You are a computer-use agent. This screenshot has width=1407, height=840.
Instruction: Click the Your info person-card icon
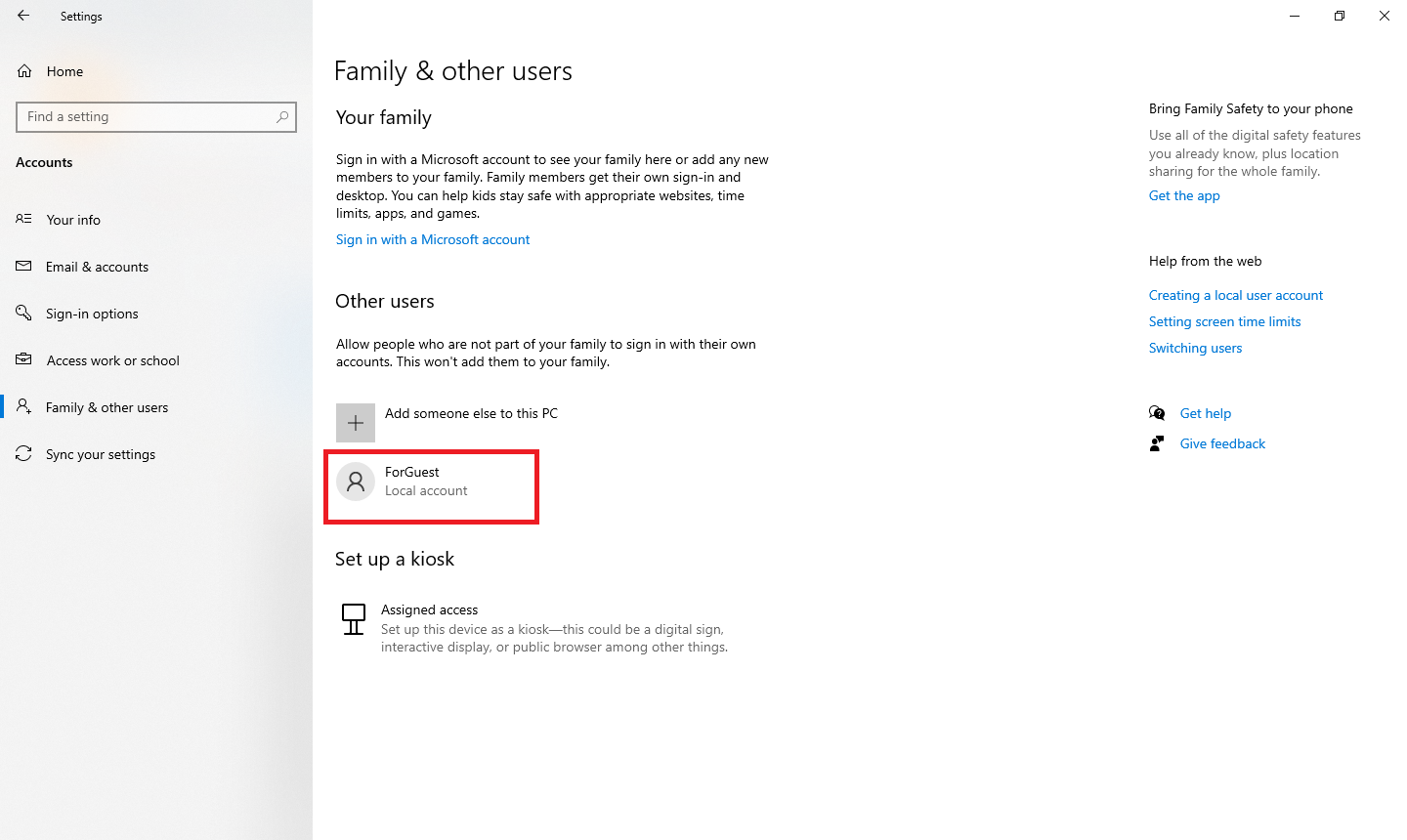tap(23, 219)
